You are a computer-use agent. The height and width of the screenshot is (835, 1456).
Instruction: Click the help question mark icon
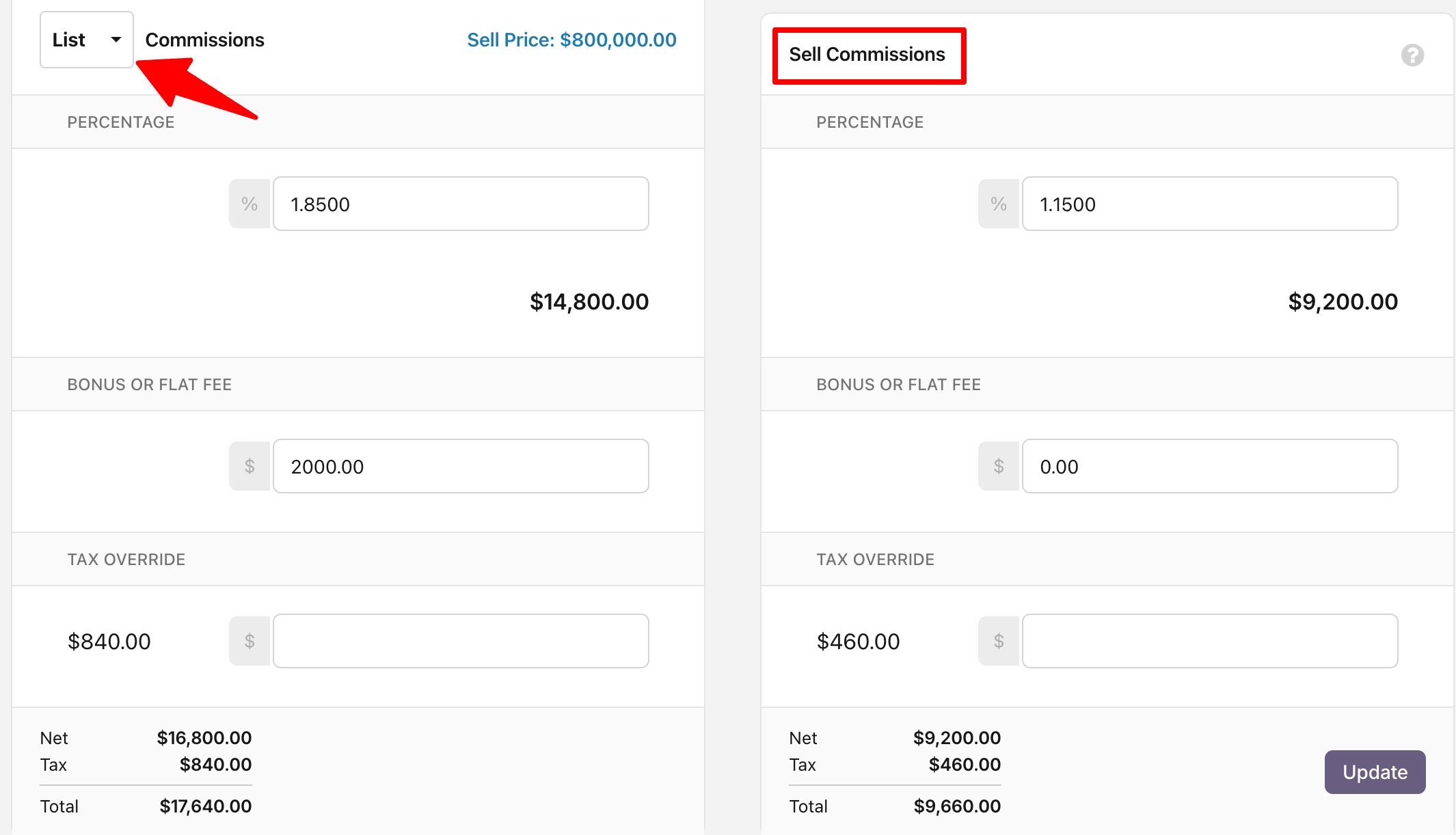(x=1412, y=55)
